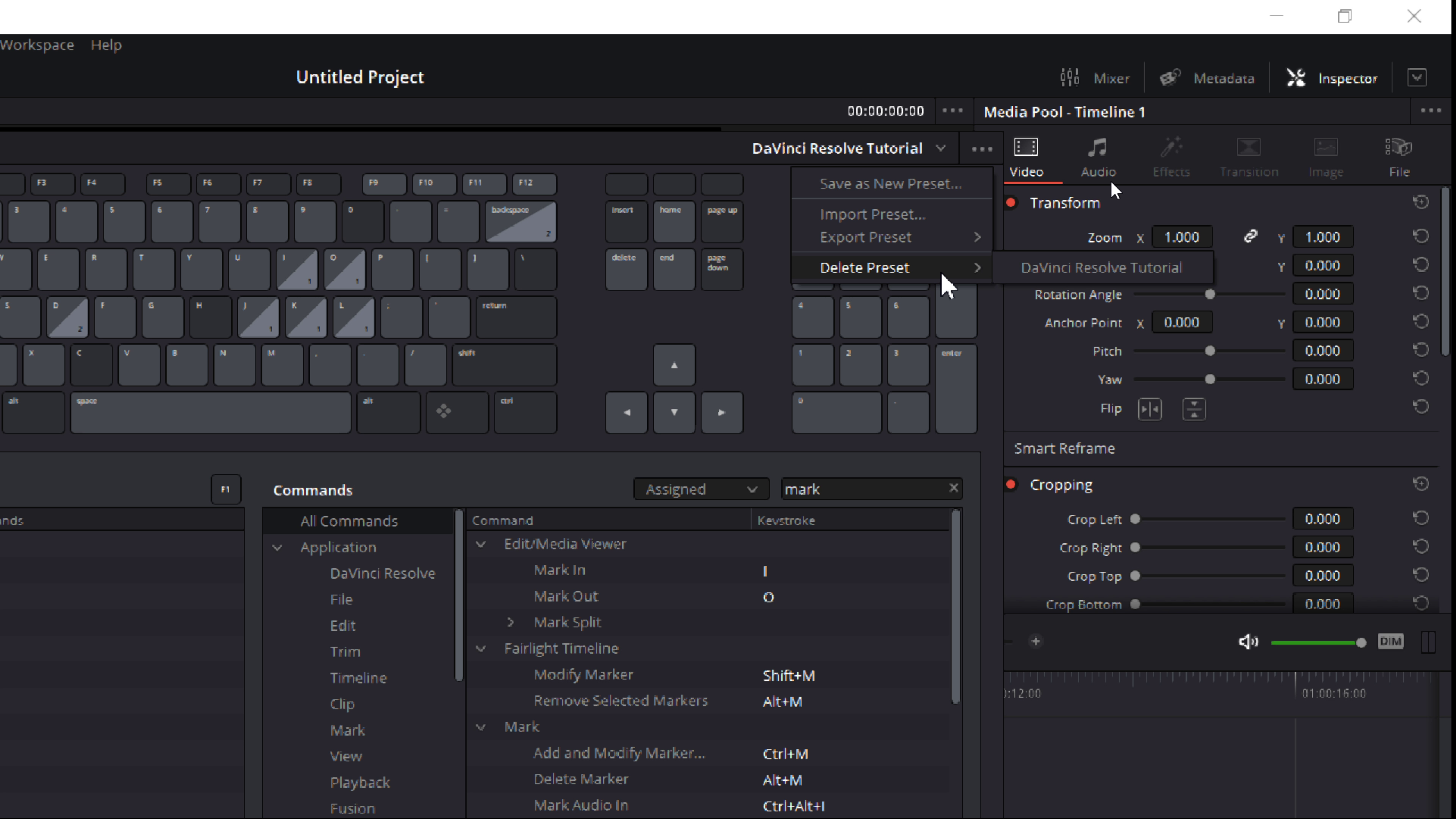Image resolution: width=1456 pixels, height=819 pixels.
Task: Toggle the Transform enable dot
Action: click(1010, 202)
